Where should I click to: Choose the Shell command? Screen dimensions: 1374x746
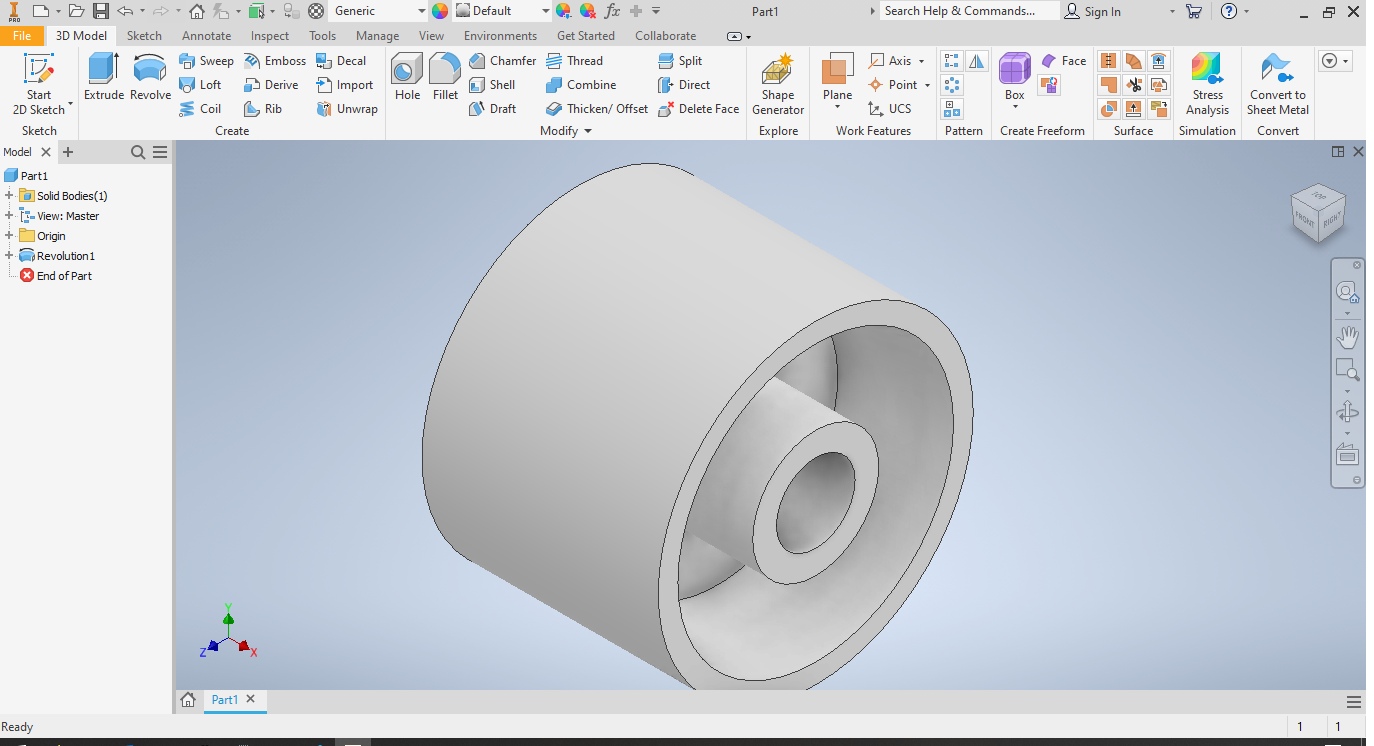492,85
